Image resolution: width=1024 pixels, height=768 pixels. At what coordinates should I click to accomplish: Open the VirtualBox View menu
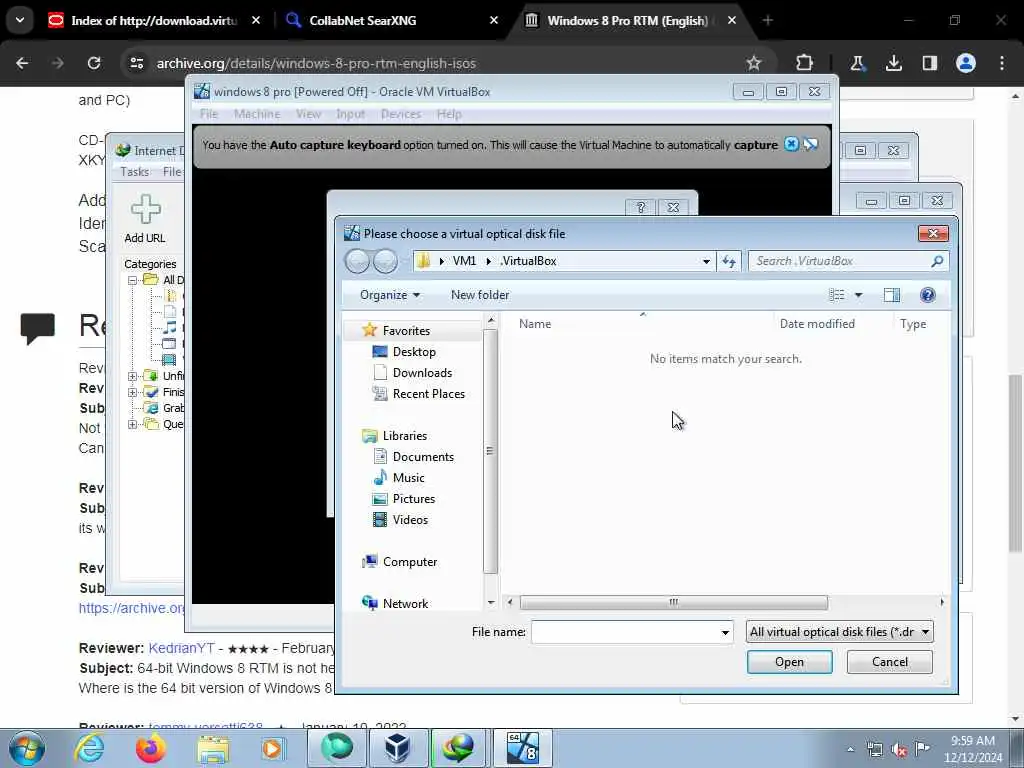pyautogui.click(x=308, y=114)
